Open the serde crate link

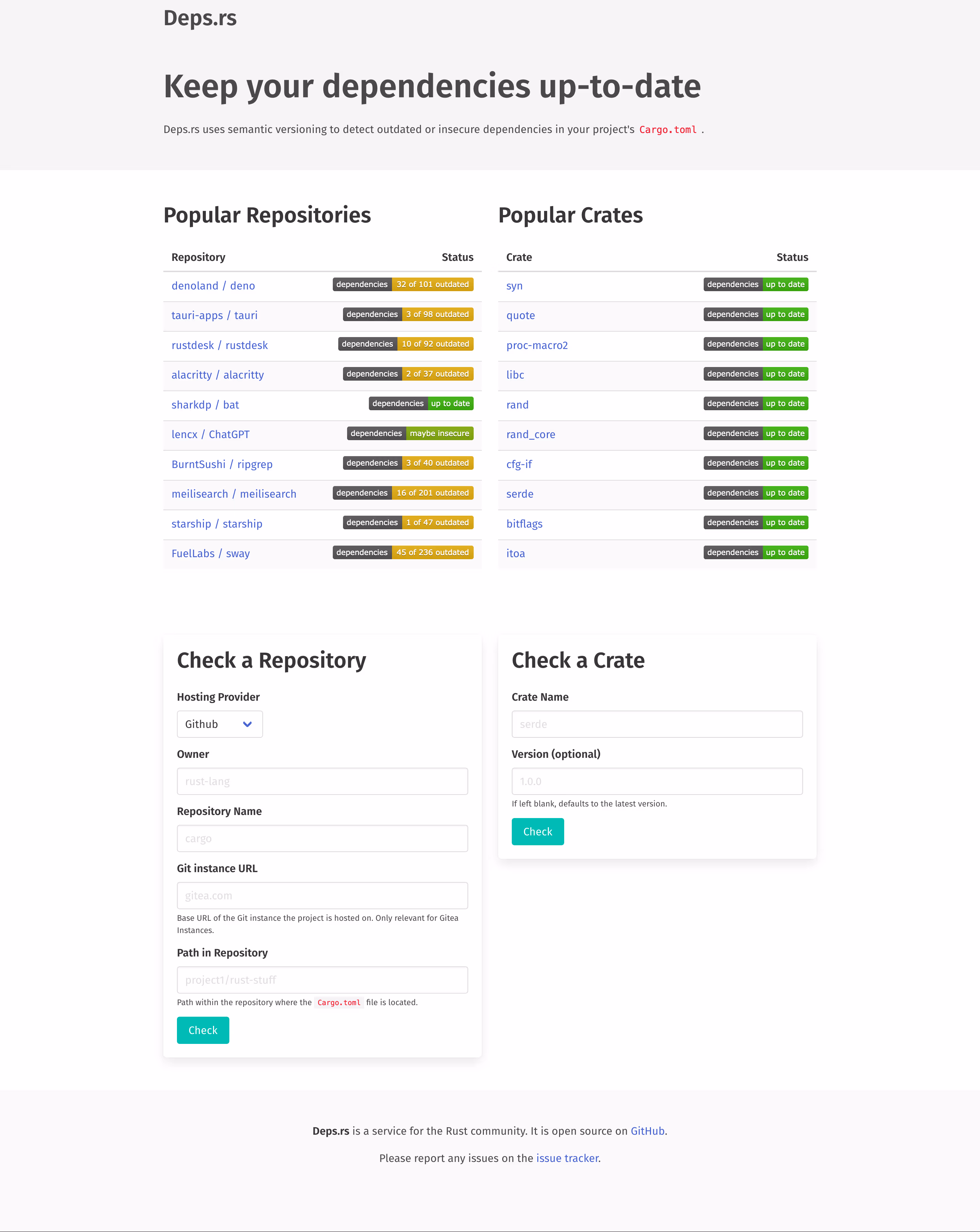(520, 494)
